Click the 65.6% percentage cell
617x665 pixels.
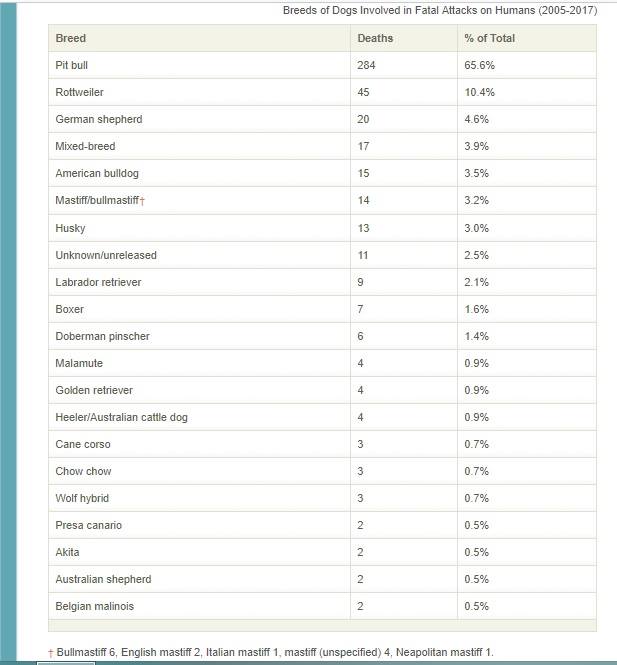tap(480, 65)
